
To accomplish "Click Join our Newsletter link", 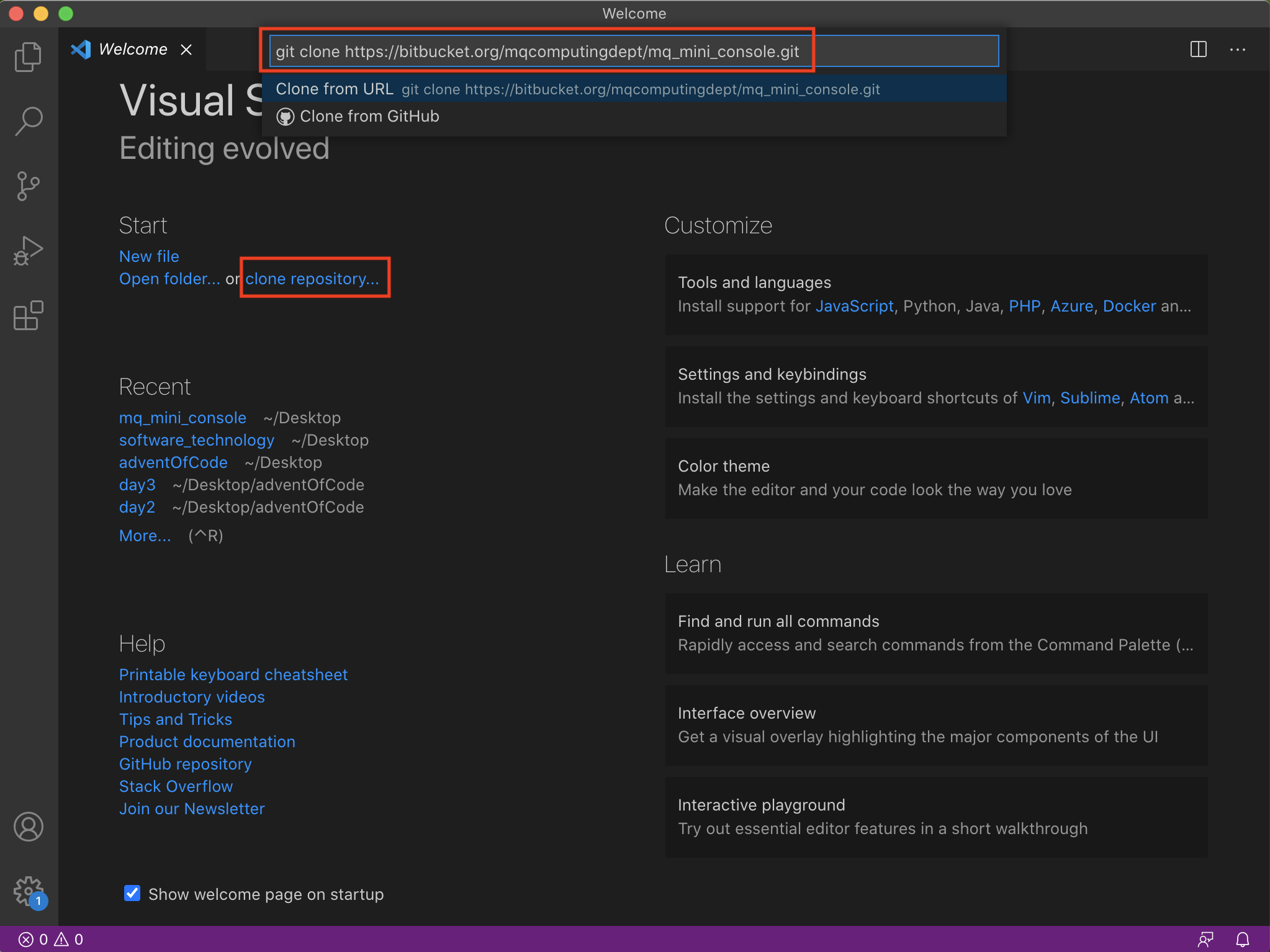I will (192, 809).
